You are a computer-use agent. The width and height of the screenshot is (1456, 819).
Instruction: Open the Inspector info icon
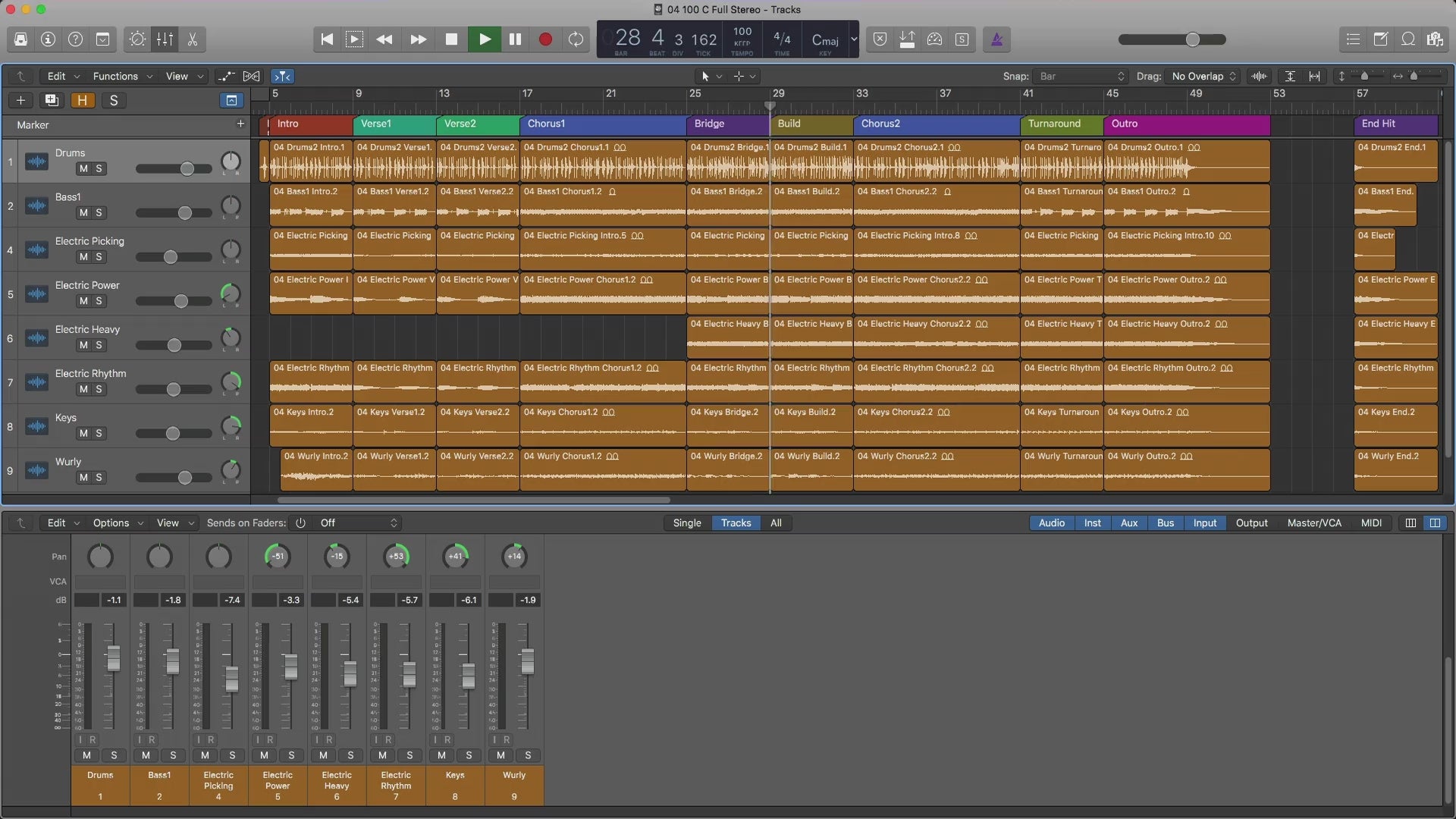point(48,39)
